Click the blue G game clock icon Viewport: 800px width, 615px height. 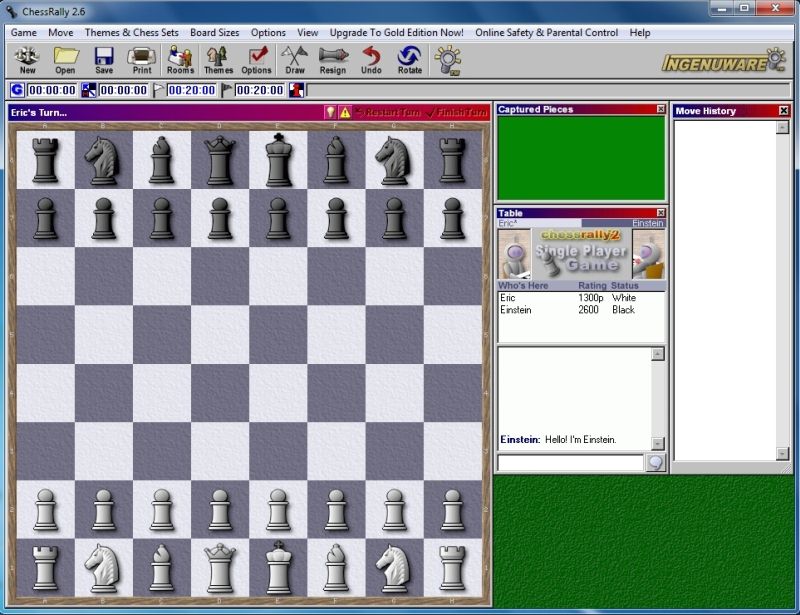[x=17, y=90]
